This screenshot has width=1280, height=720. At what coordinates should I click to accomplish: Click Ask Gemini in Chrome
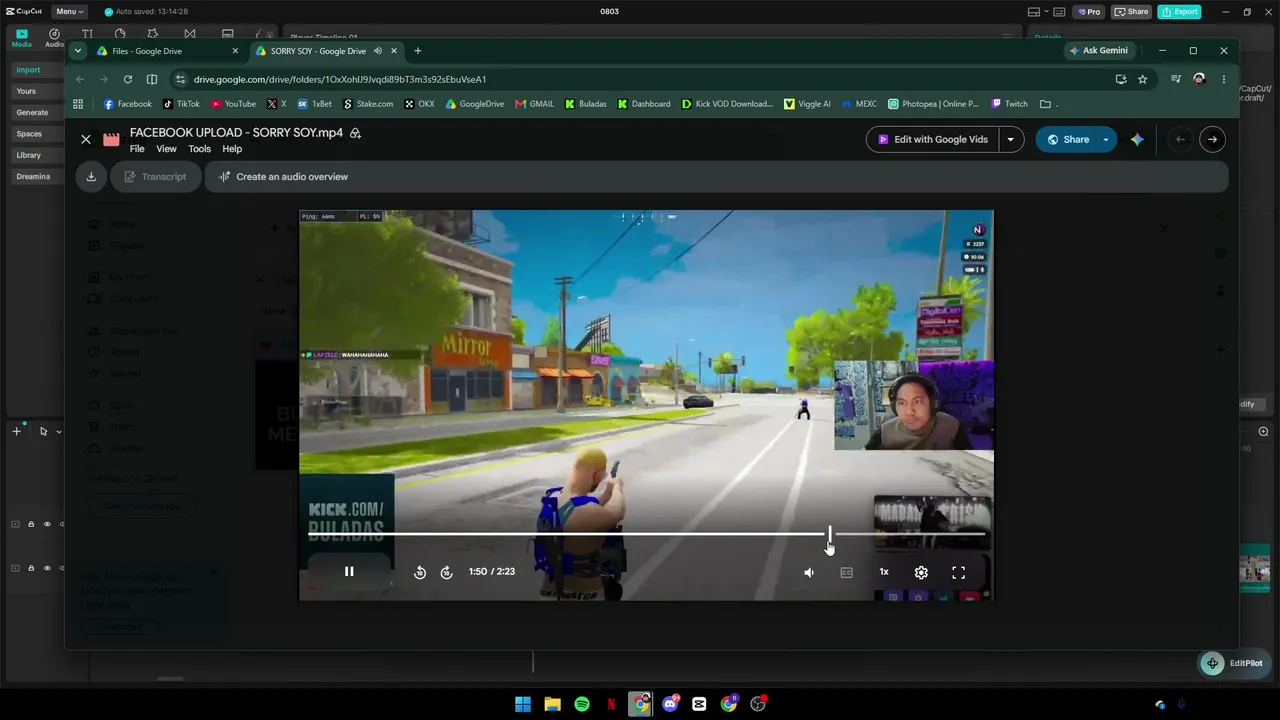1098,51
